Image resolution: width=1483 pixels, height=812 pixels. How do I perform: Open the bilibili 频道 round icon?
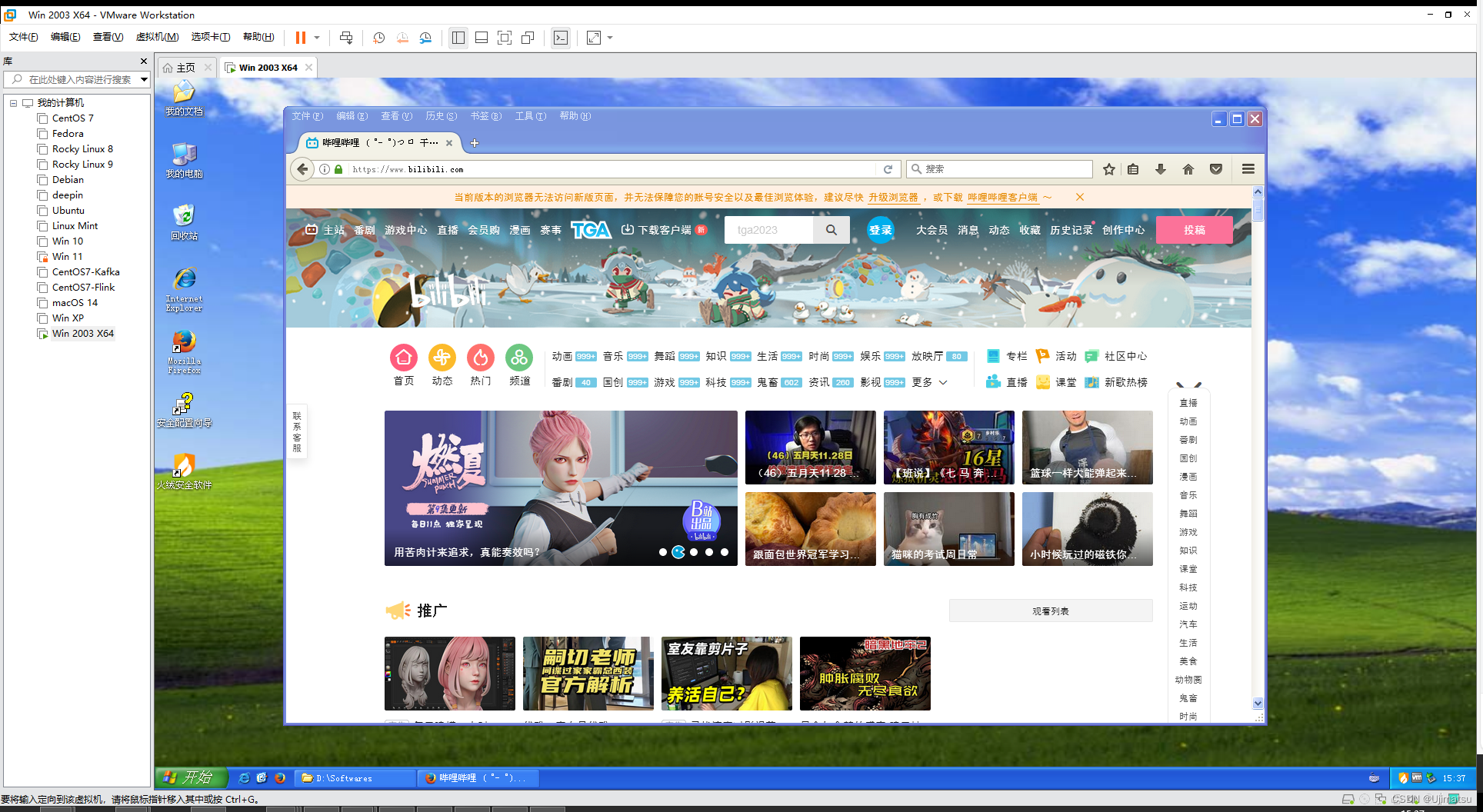(x=519, y=358)
